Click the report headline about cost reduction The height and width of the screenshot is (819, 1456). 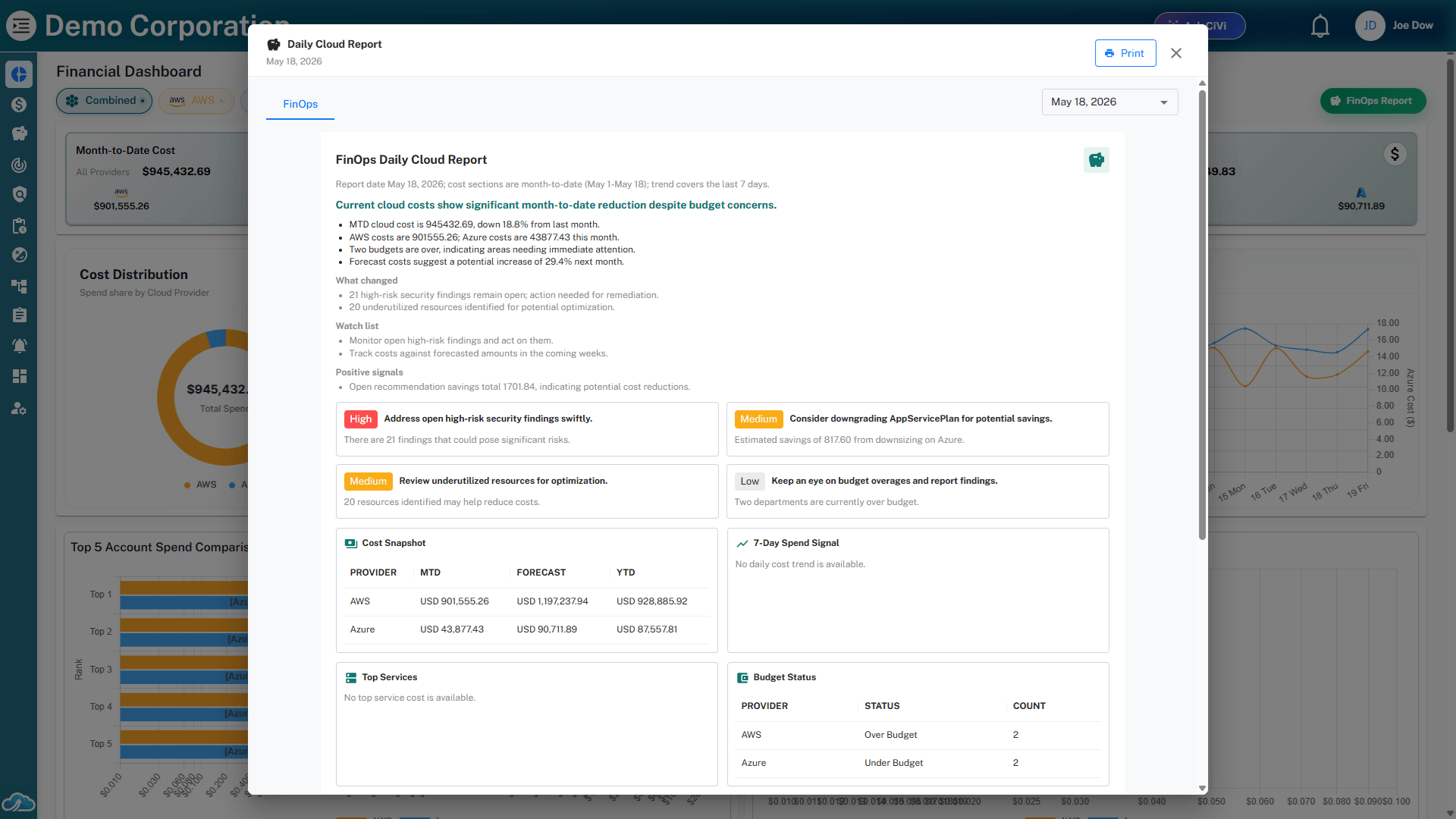(x=556, y=206)
